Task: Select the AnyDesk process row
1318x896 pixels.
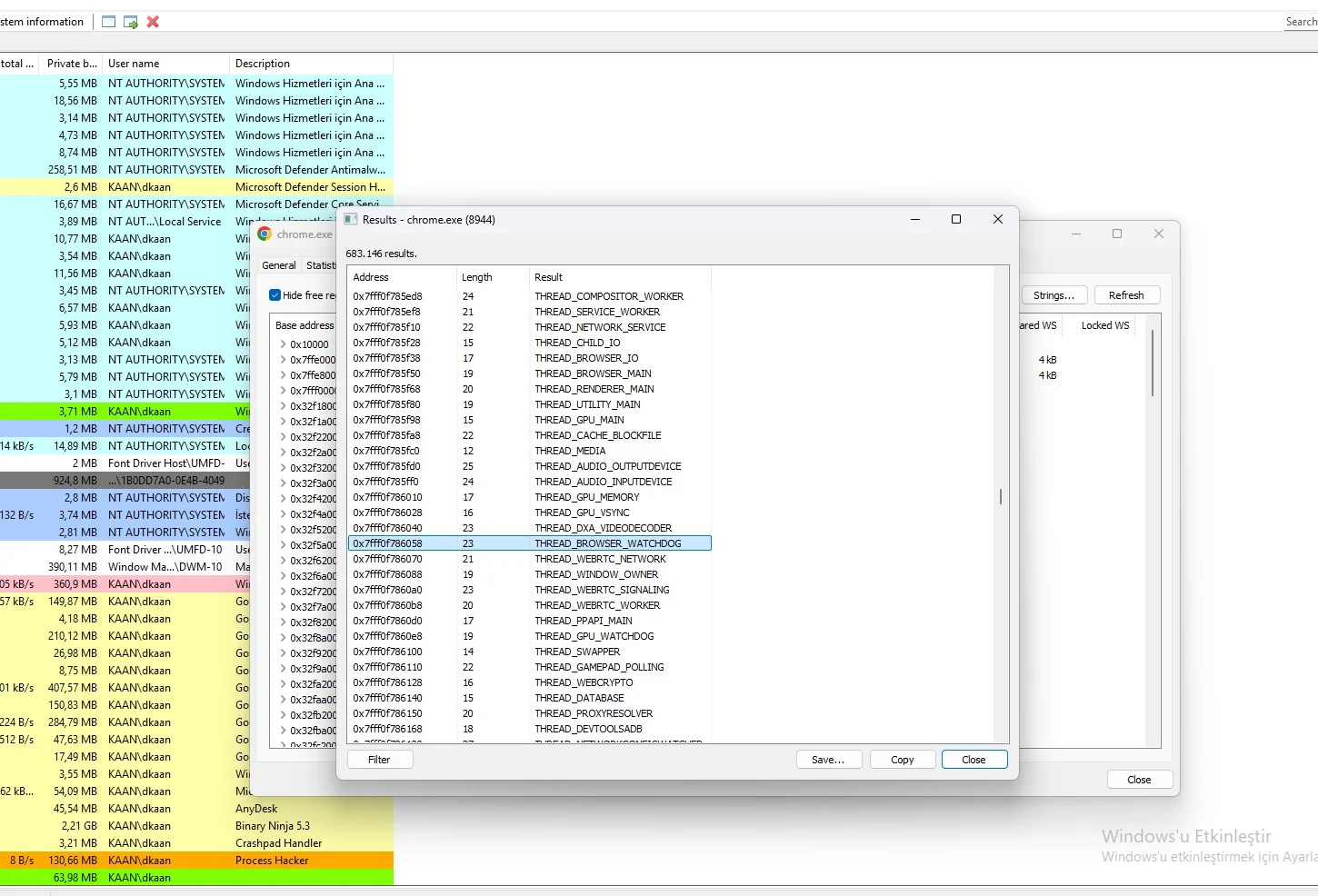Action: coord(196,809)
